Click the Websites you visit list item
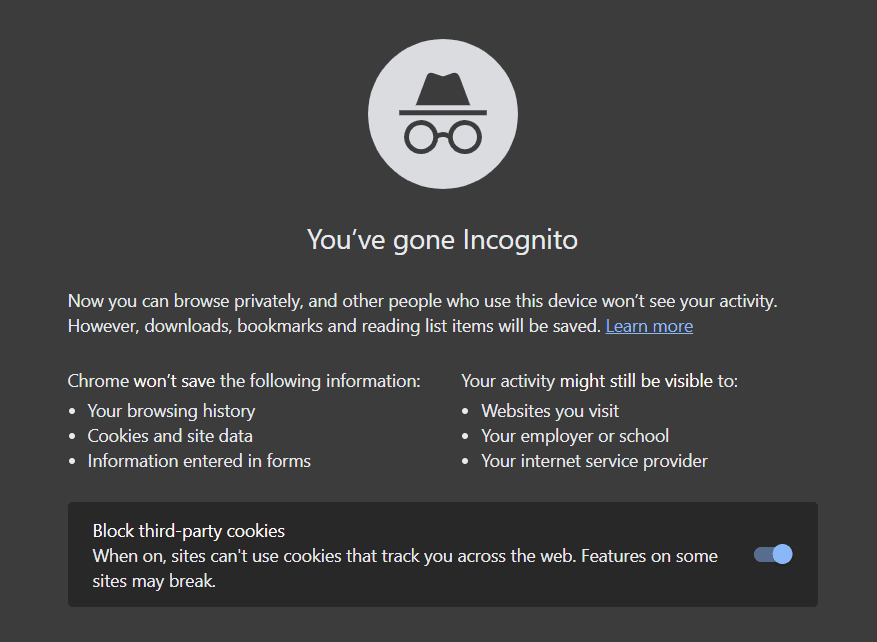Viewport: 877px width, 642px height. (550, 411)
